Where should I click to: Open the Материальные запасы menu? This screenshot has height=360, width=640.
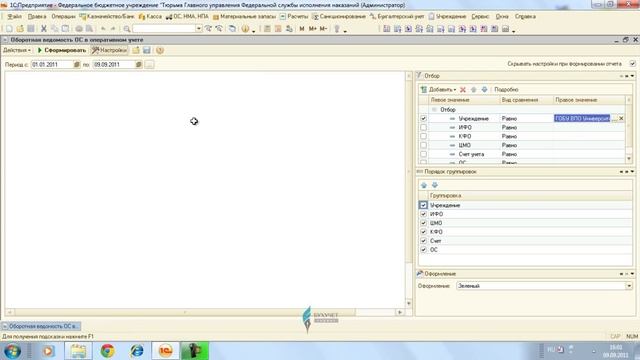pyautogui.click(x=244, y=17)
